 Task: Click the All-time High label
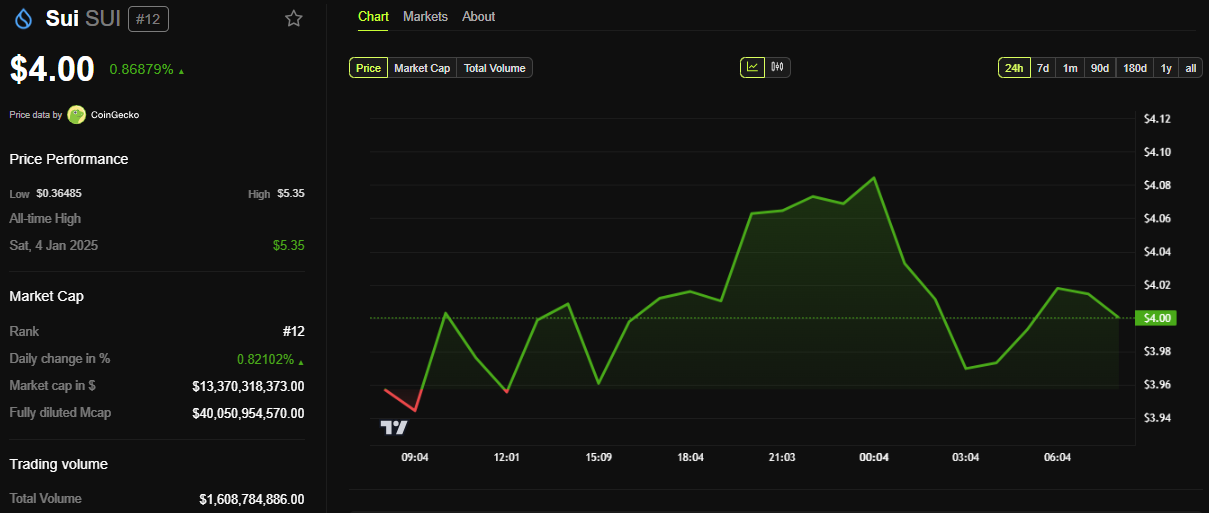pos(45,218)
